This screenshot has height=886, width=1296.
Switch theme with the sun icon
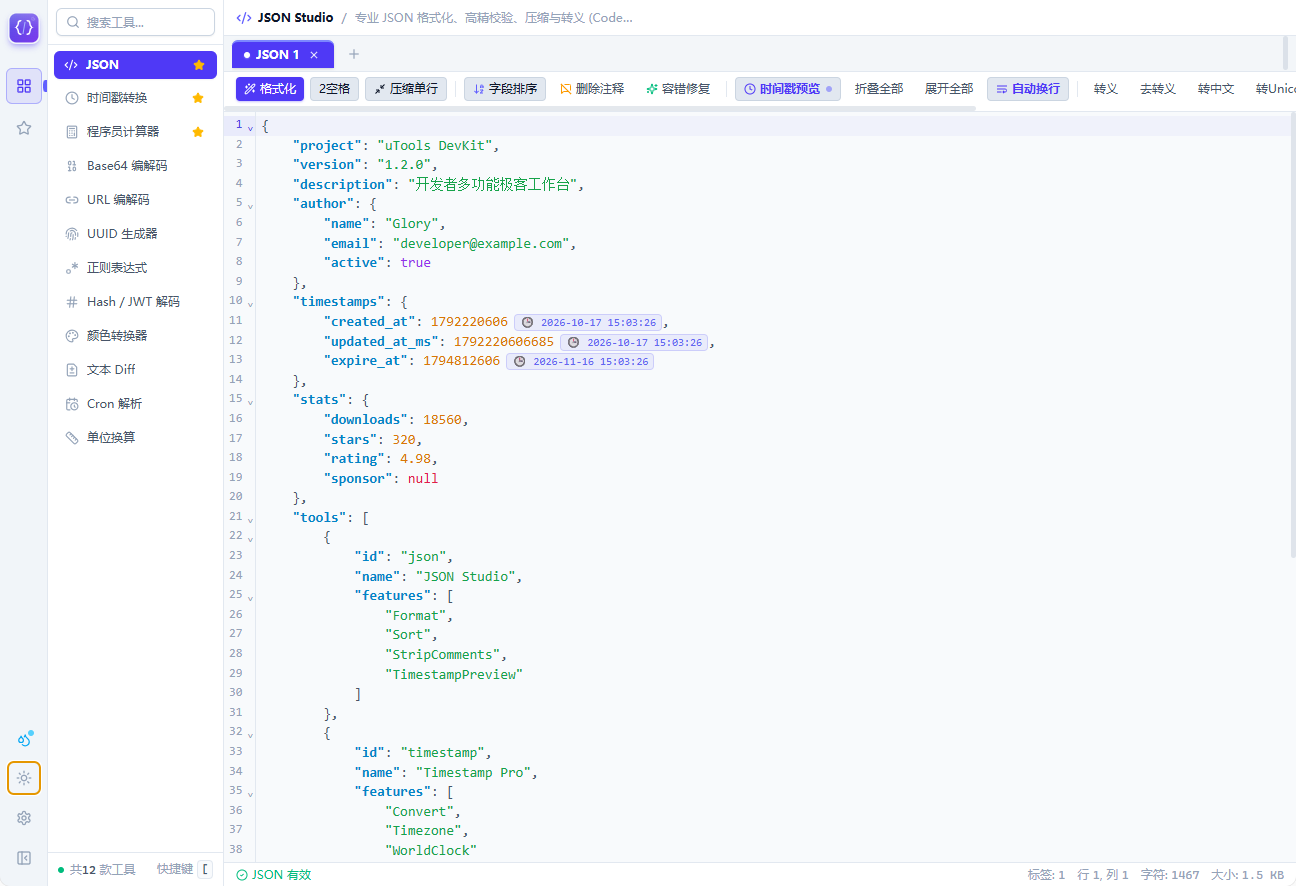click(x=24, y=778)
